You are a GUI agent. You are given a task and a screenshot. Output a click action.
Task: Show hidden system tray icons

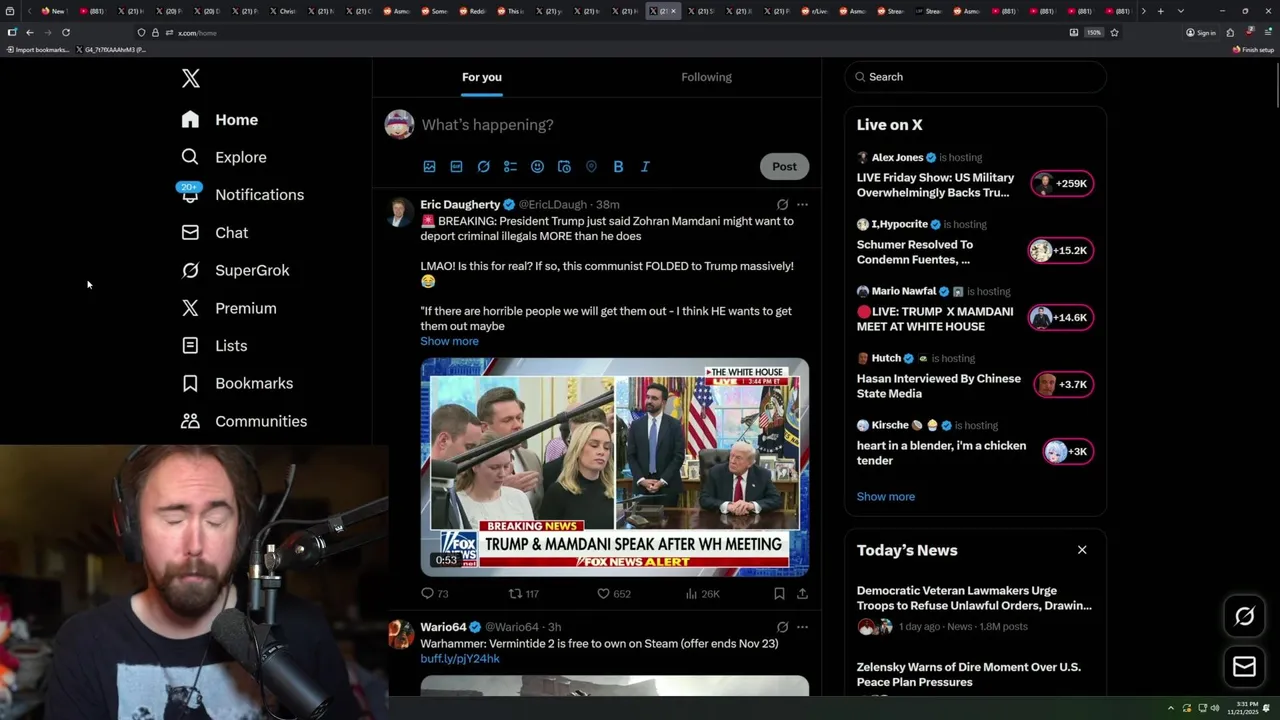point(1171,708)
